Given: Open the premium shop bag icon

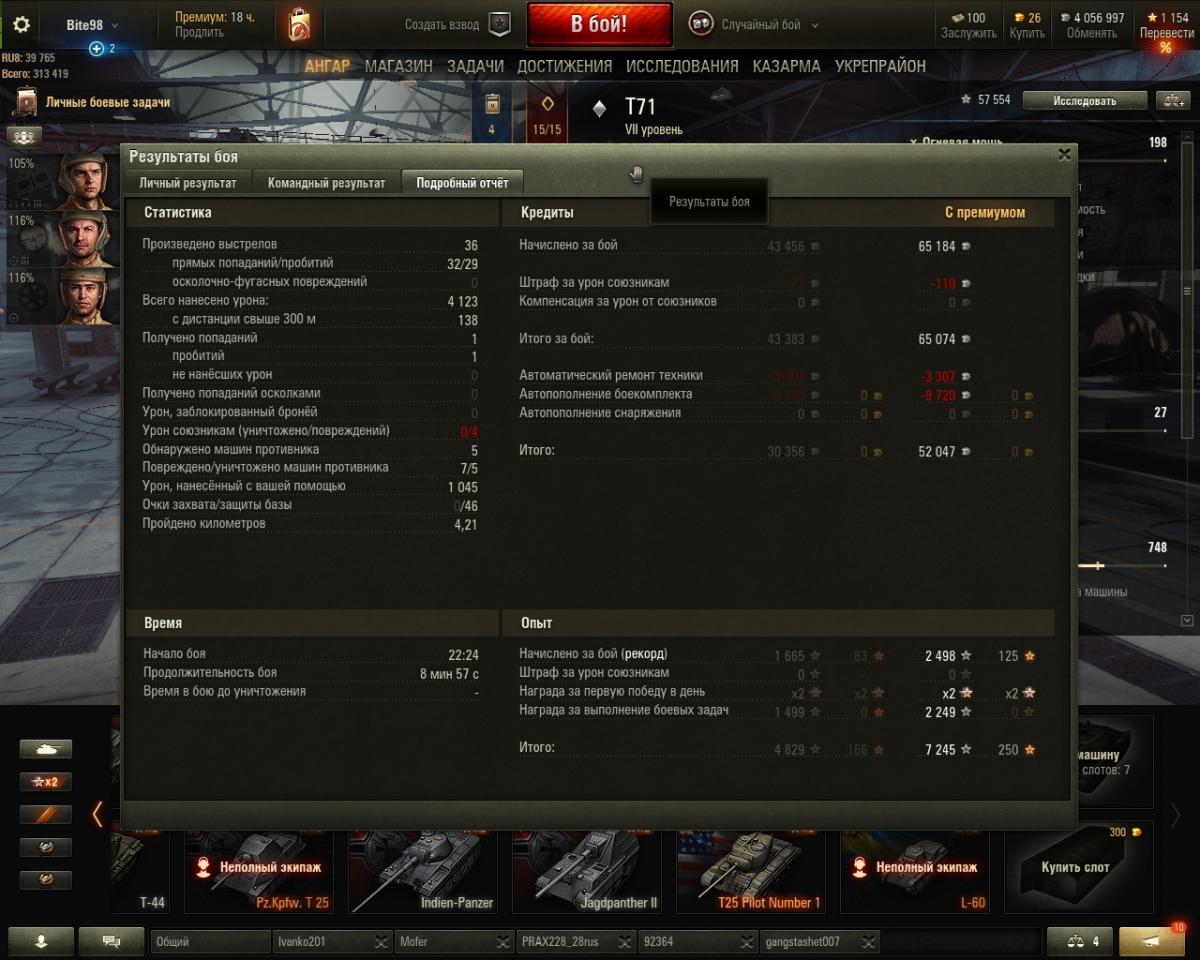Looking at the screenshot, I should coord(298,24).
